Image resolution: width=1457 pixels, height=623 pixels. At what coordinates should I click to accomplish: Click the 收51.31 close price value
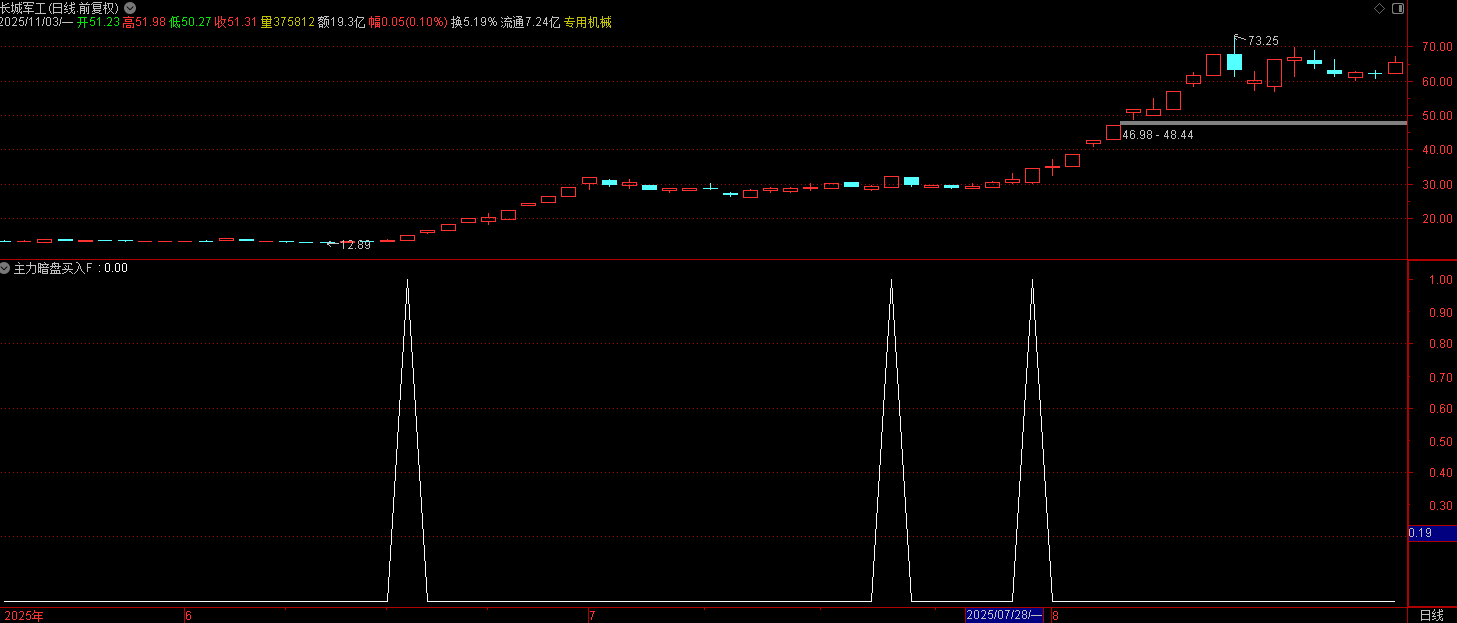[x=236, y=22]
